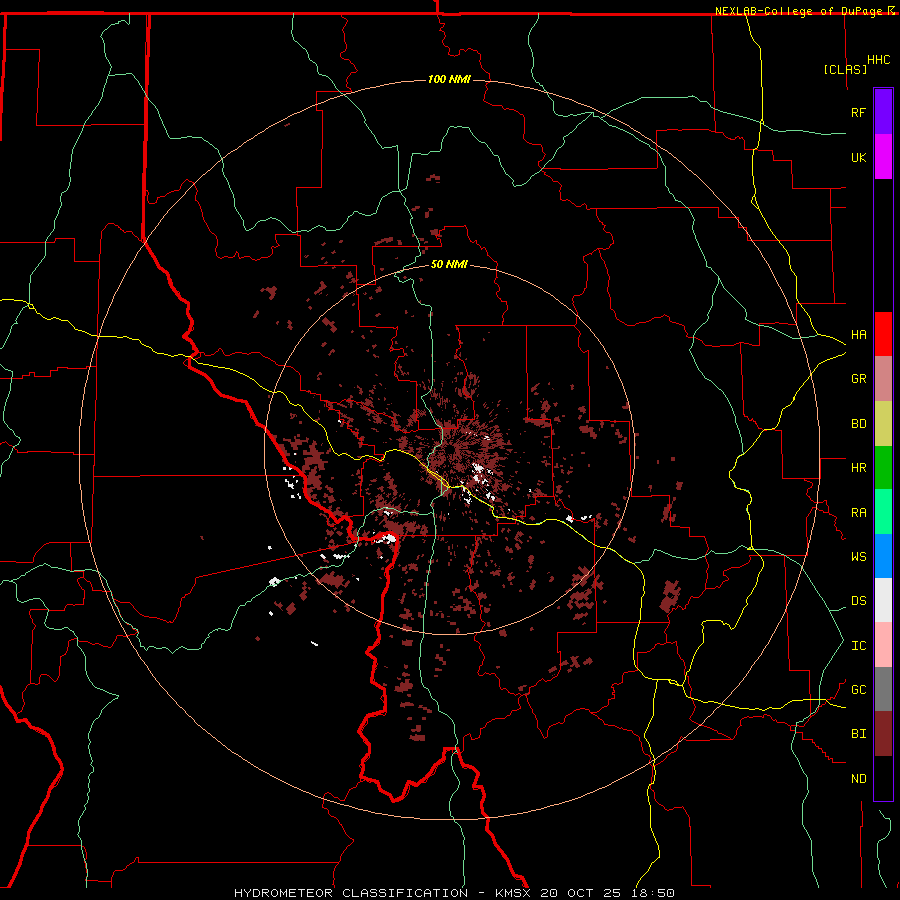900x900 pixels.
Task: Click the RF purple legend swatch
Action: point(883,112)
